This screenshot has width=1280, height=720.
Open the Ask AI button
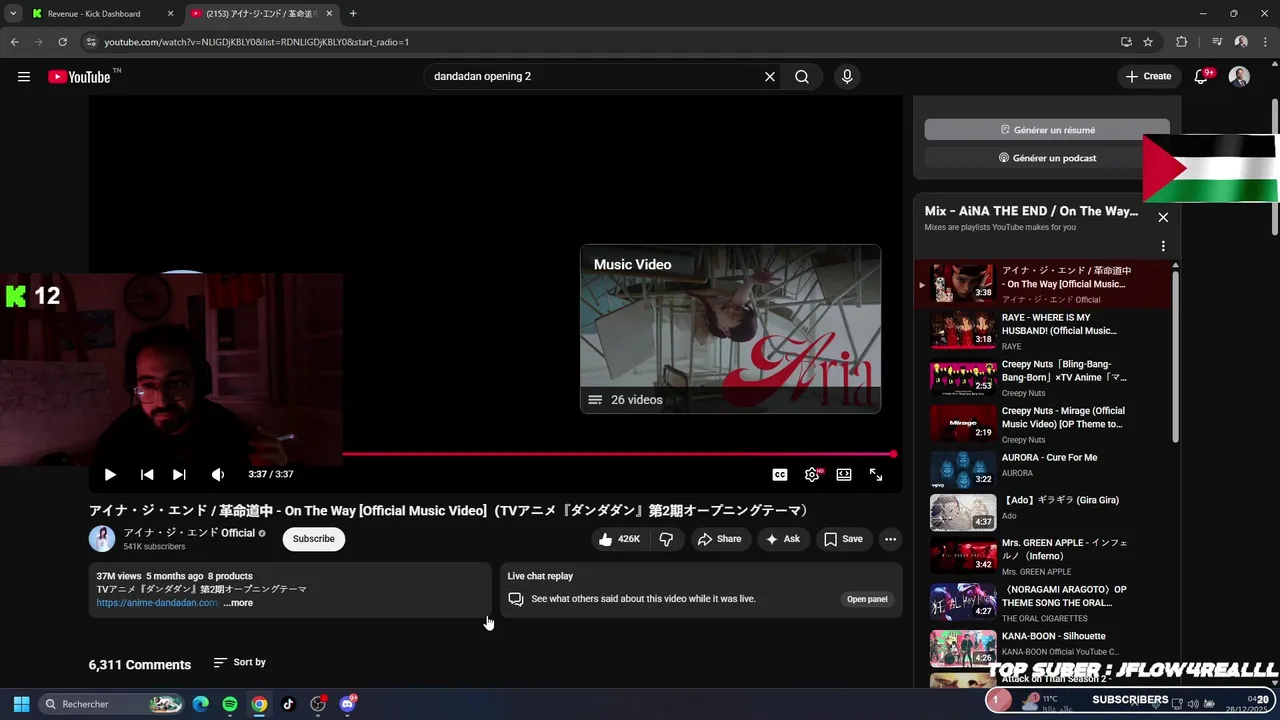[782, 539]
